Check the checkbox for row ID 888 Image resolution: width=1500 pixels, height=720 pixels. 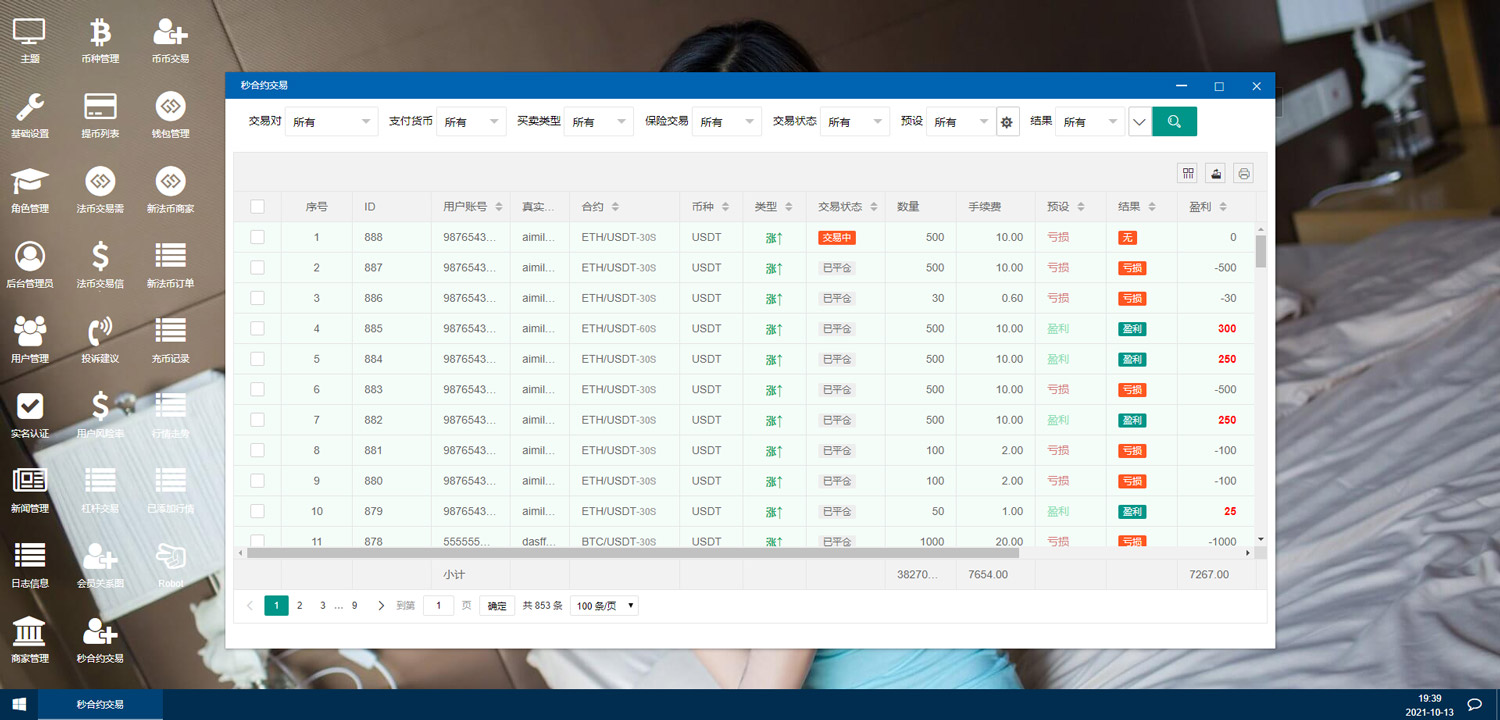click(x=257, y=237)
